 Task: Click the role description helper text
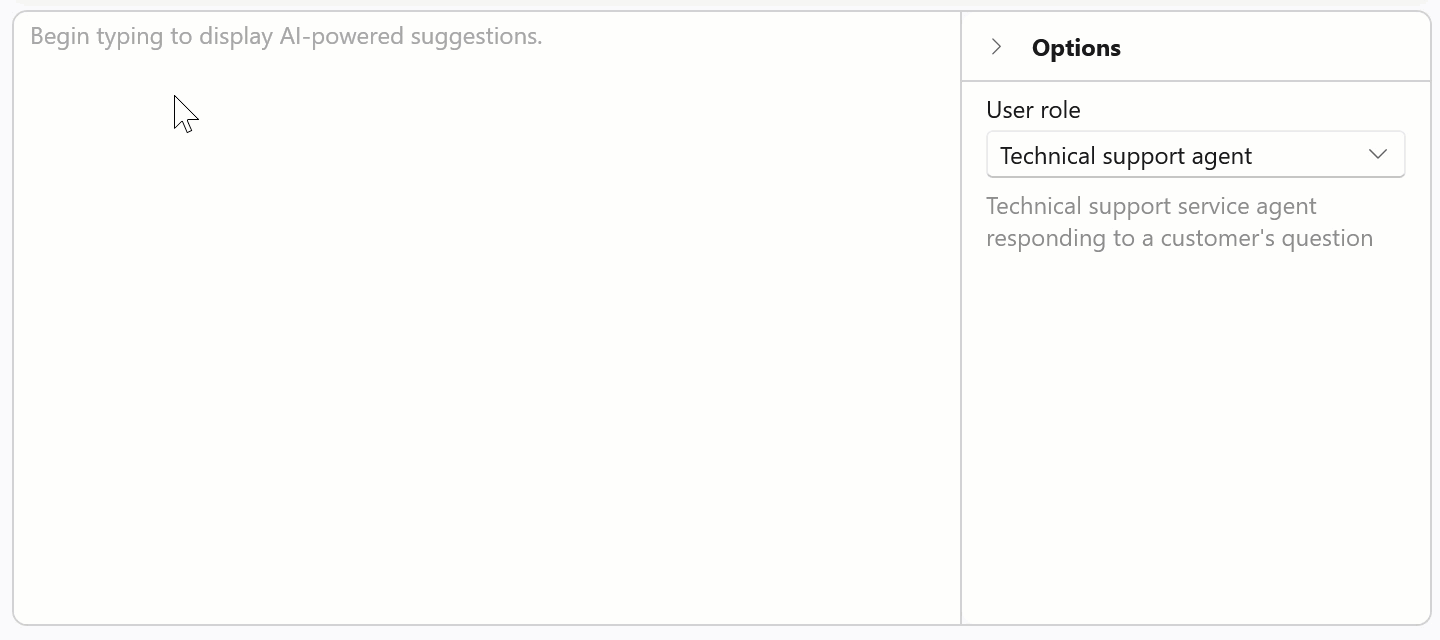pyautogui.click(x=1179, y=222)
